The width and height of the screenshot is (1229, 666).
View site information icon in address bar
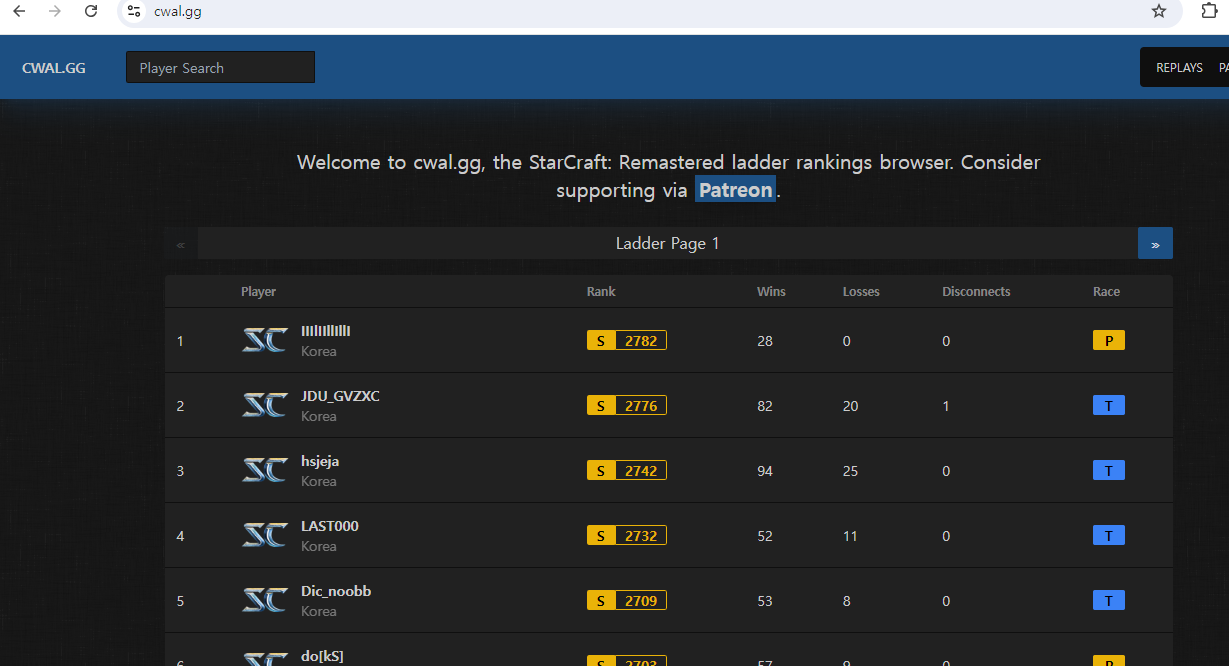pyautogui.click(x=134, y=11)
